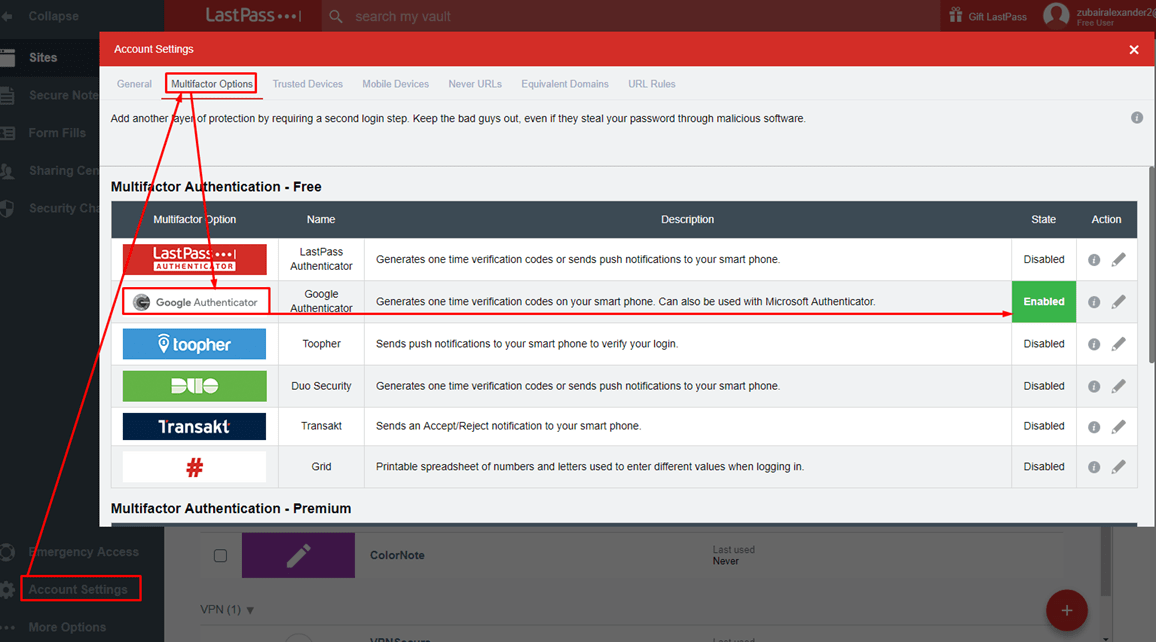Click Disabled state for LastPass Authenticator
Screen dimensions: 1156x642
tap(1043, 259)
